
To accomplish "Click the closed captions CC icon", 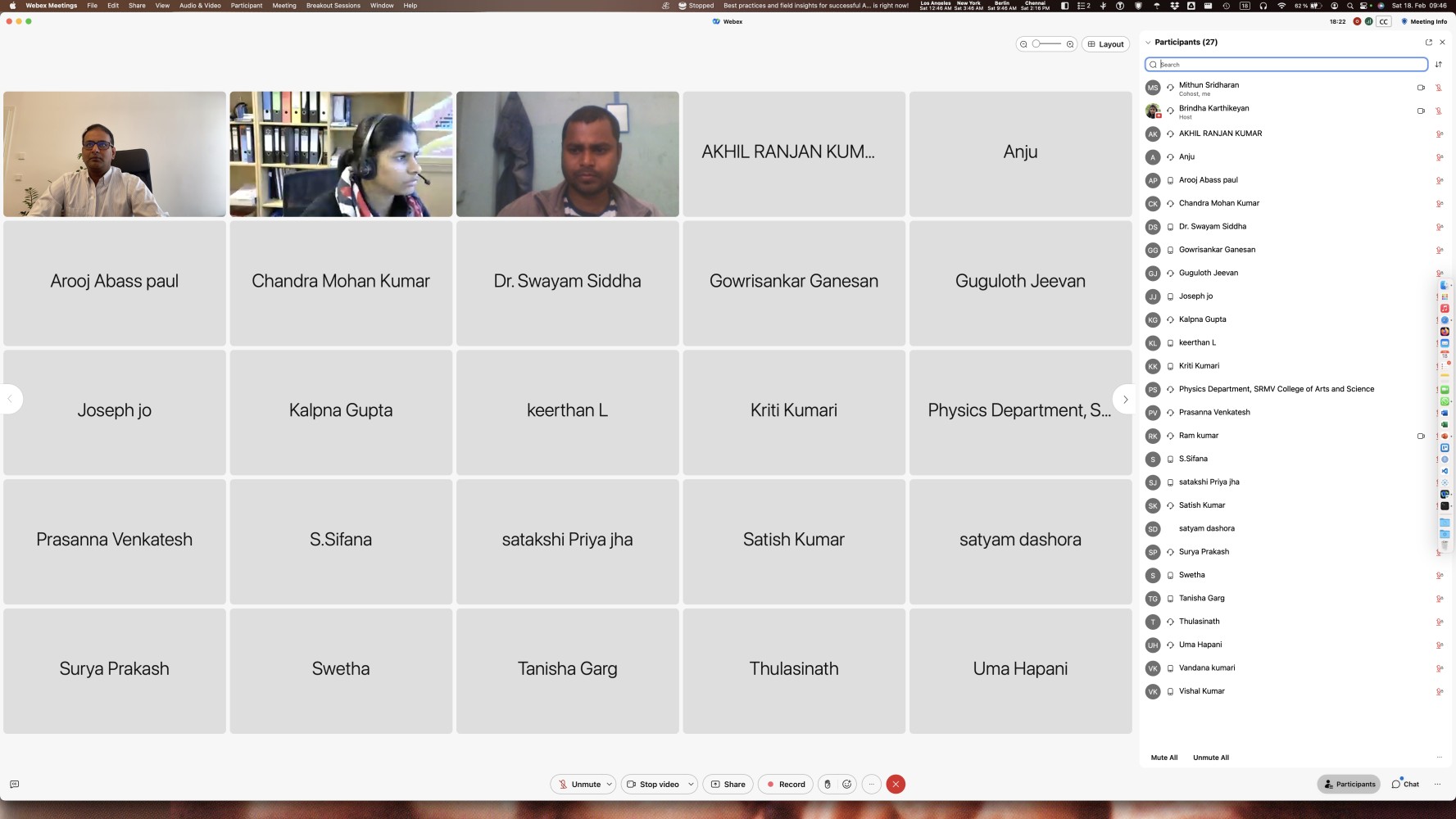I will point(1384,22).
